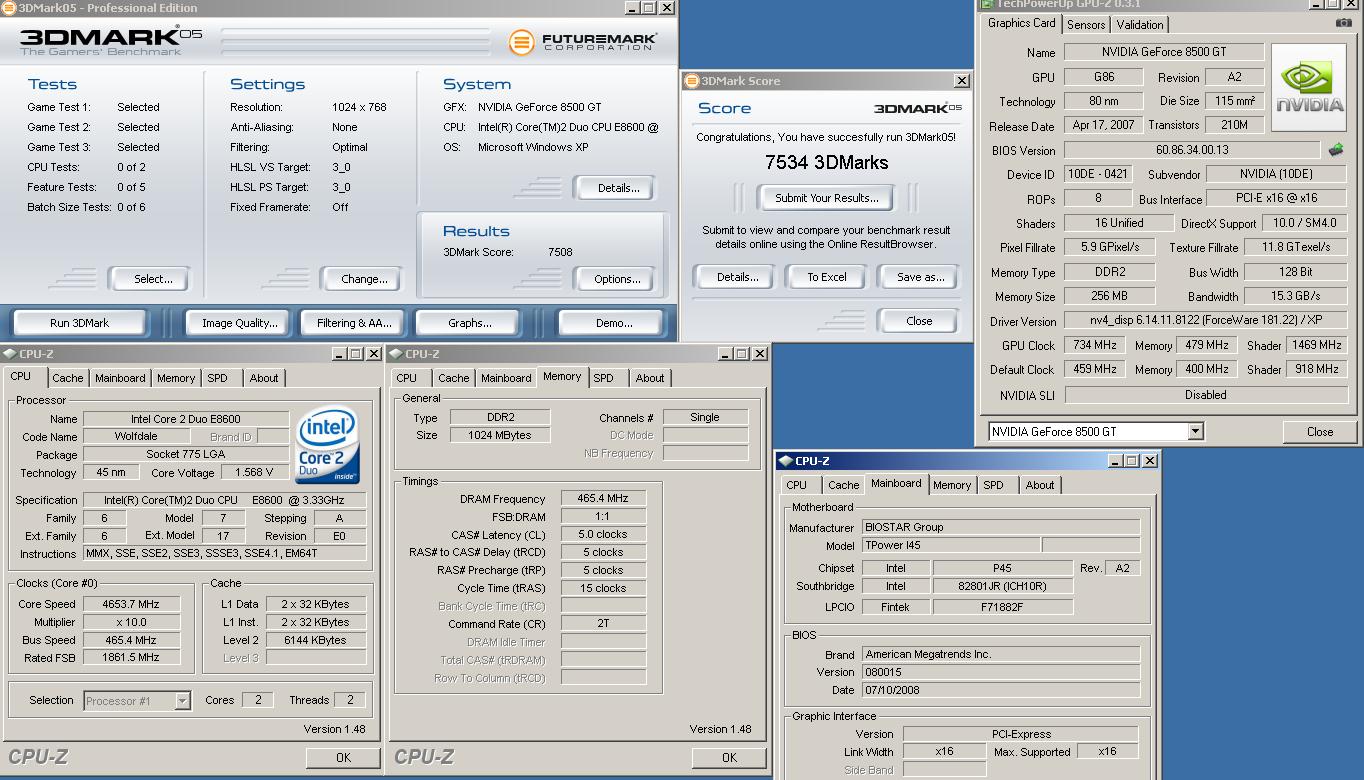1364x780 pixels.
Task: Open the Cache tab in CPU window
Action: click(68, 378)
